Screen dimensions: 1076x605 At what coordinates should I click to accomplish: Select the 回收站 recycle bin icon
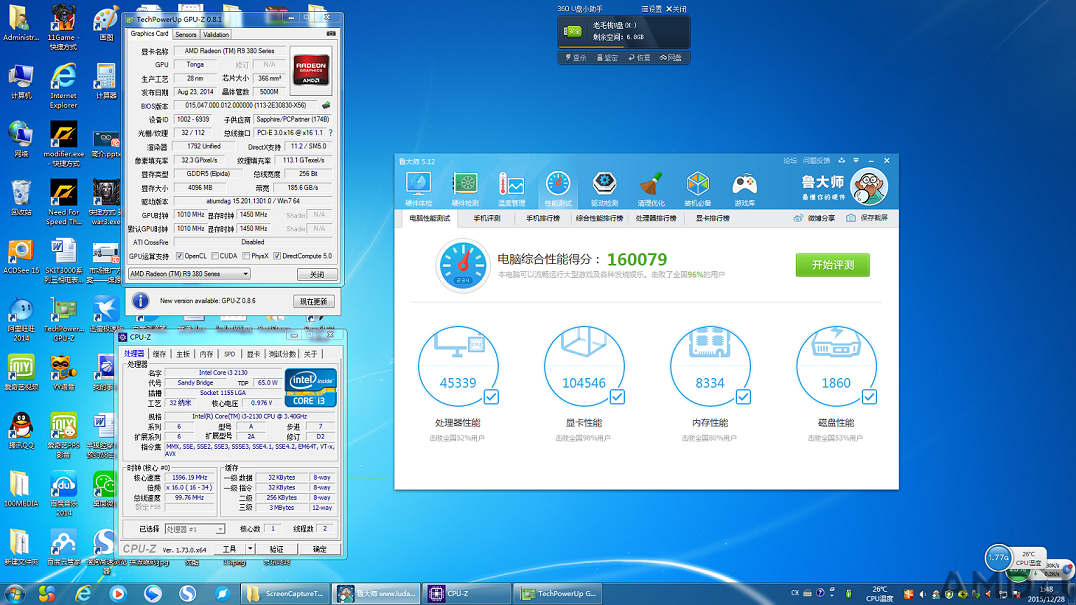click(21, 198)
